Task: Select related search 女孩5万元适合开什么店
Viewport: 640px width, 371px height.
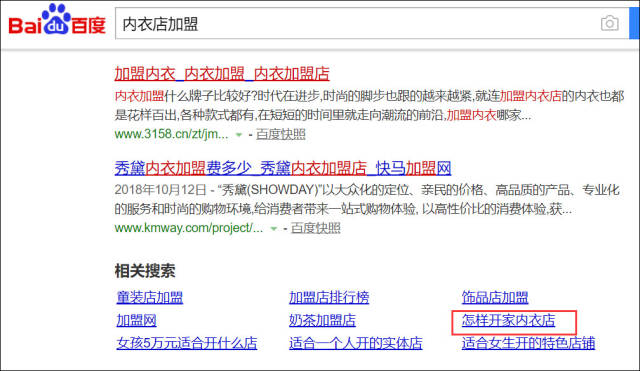Action: click(187, 343)
